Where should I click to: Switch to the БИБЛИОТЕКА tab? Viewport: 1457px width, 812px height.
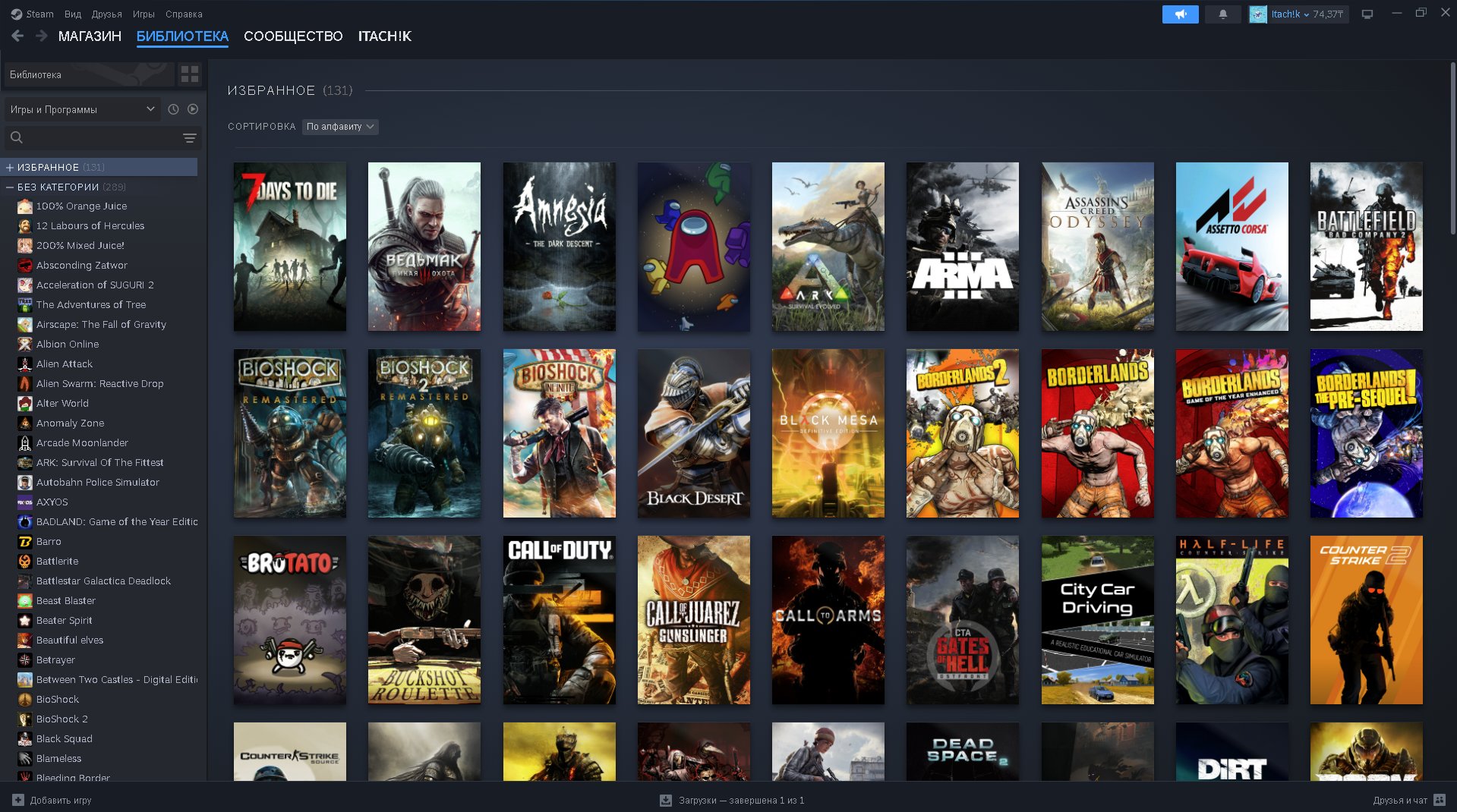click(182, 36)
